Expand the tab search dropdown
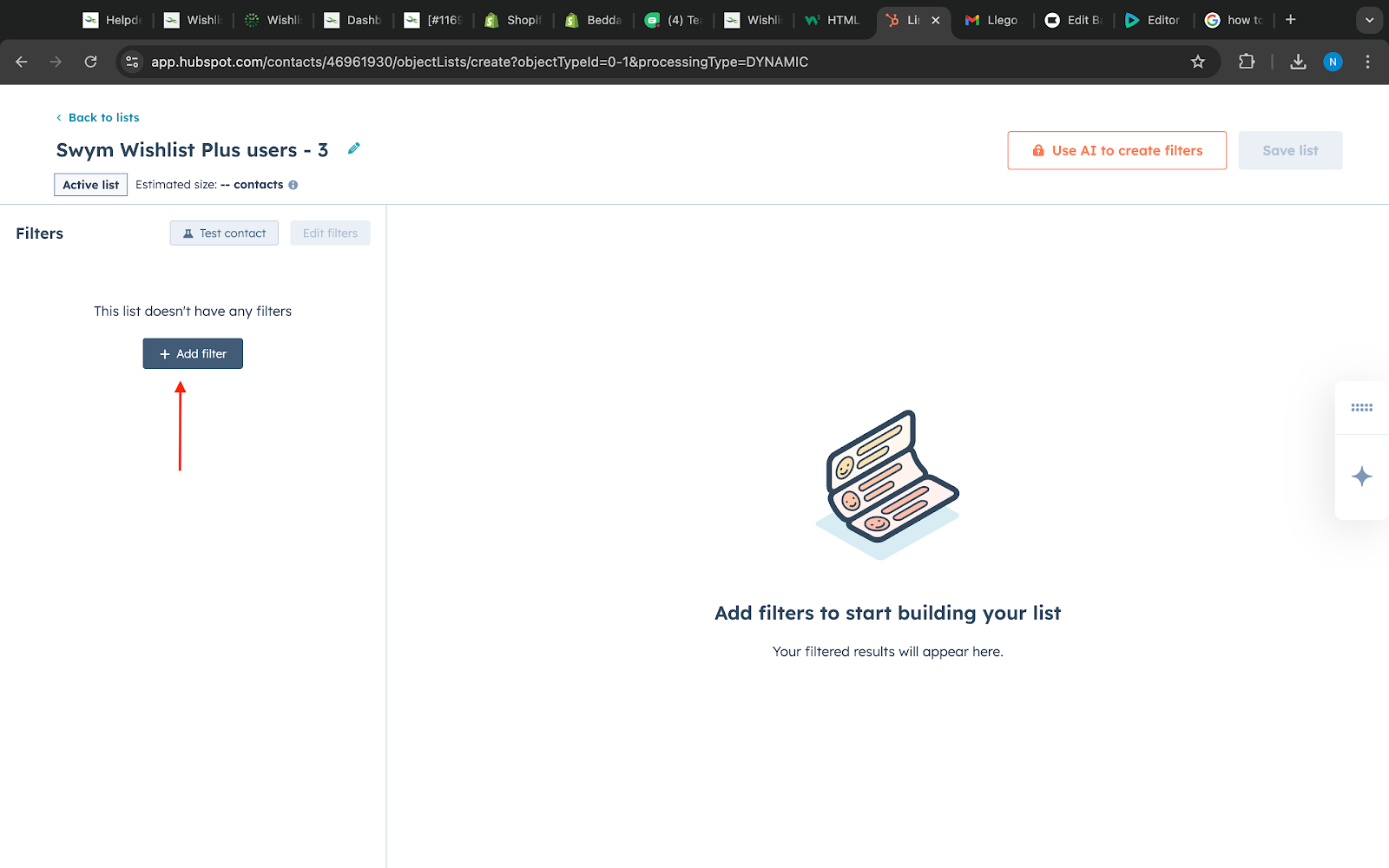 [x=1369, y=19]
